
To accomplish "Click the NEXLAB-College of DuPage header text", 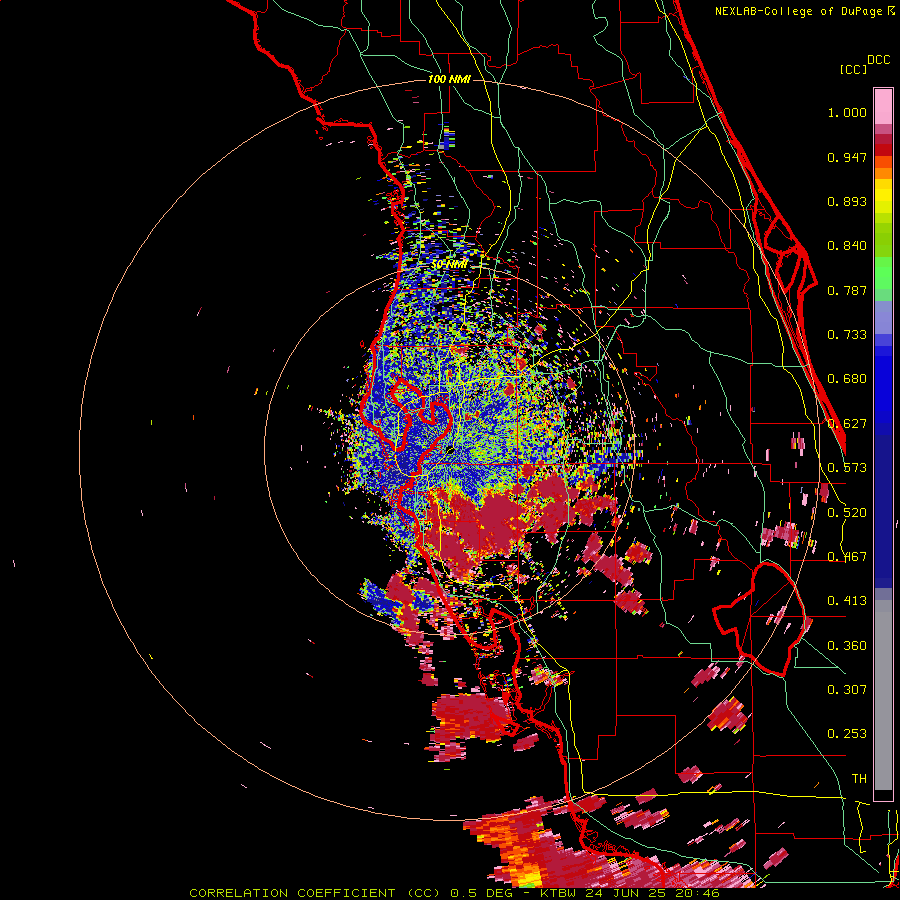I will point(800,11).
